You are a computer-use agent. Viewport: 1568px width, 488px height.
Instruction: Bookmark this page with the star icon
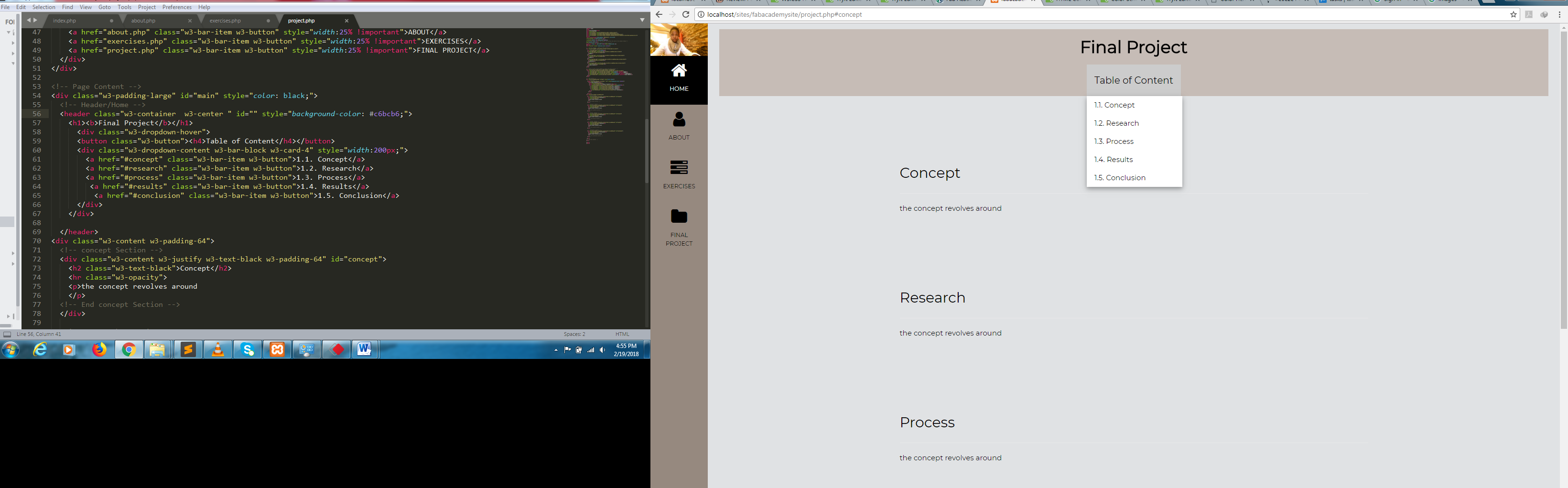tap(1514, 15)
